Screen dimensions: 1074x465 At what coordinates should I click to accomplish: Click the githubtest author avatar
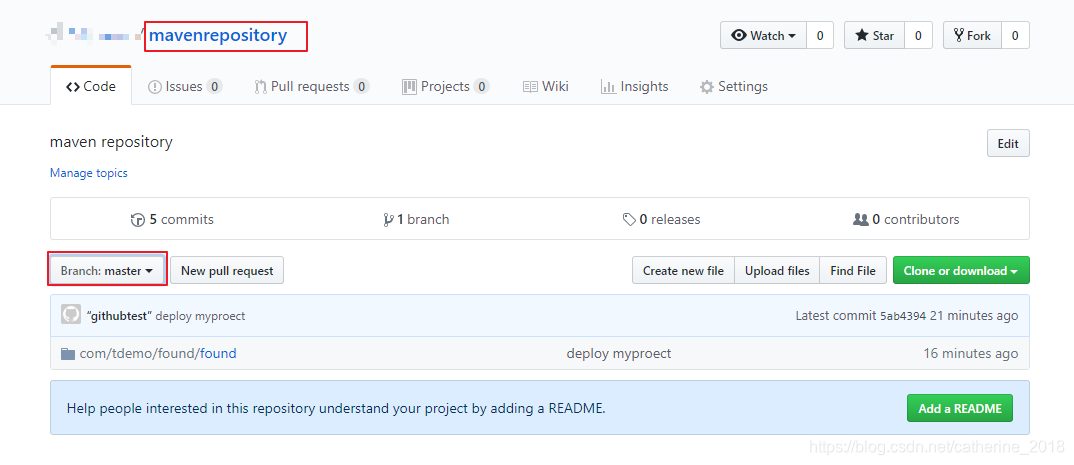coord(71,315)
